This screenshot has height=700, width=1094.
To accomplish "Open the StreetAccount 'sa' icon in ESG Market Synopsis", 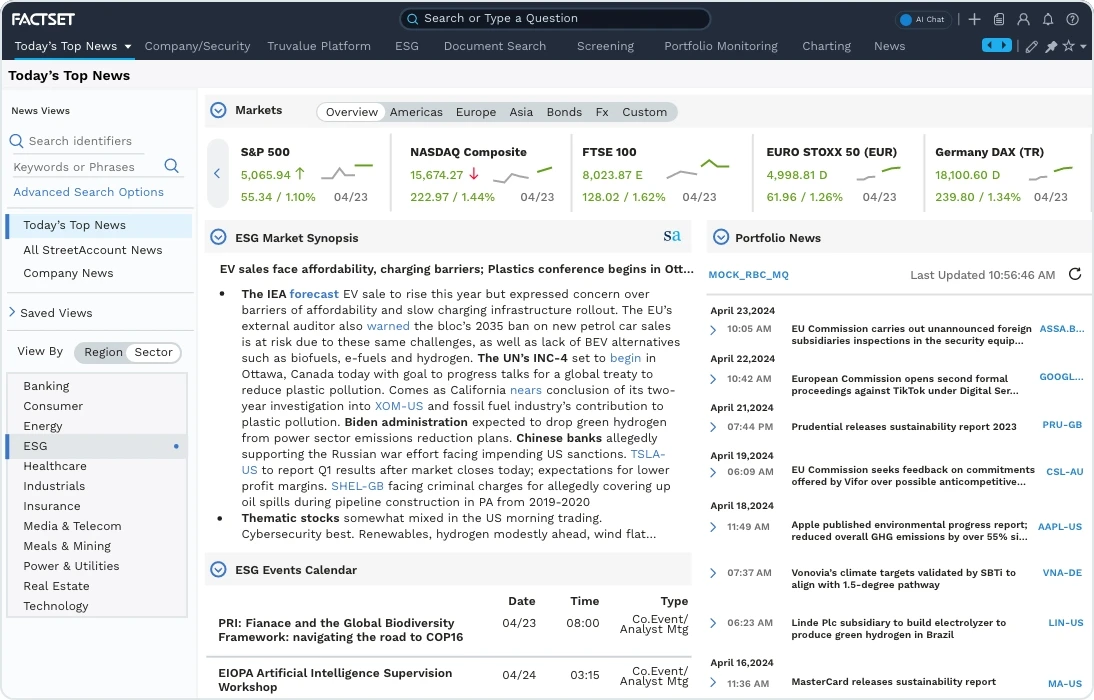I will coord(672,237).
